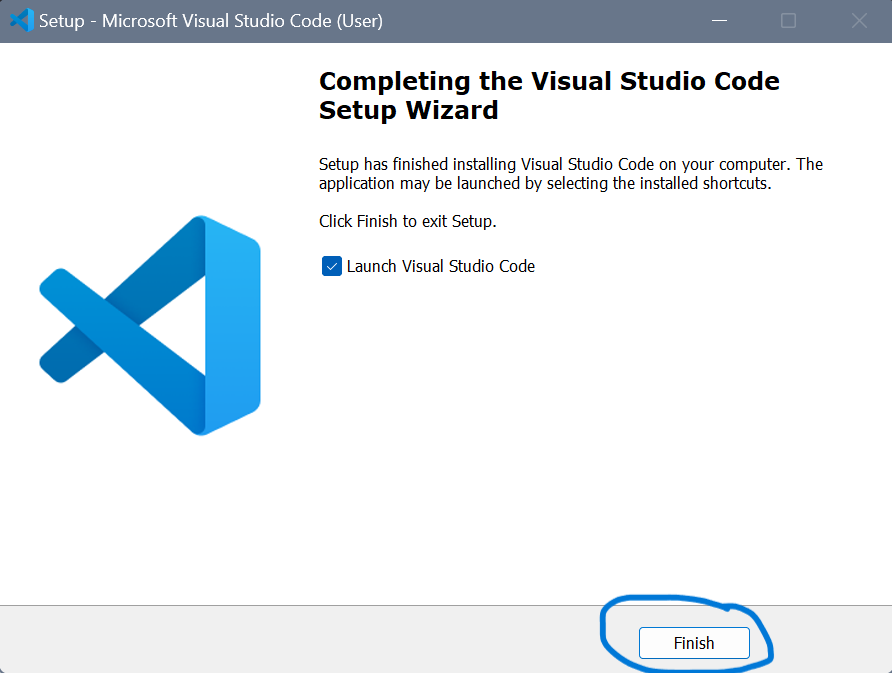This screenshot has width=892, height=673.
Task: Click the "Launch Visual Studio Code" label text
Action: pos(441,266)
